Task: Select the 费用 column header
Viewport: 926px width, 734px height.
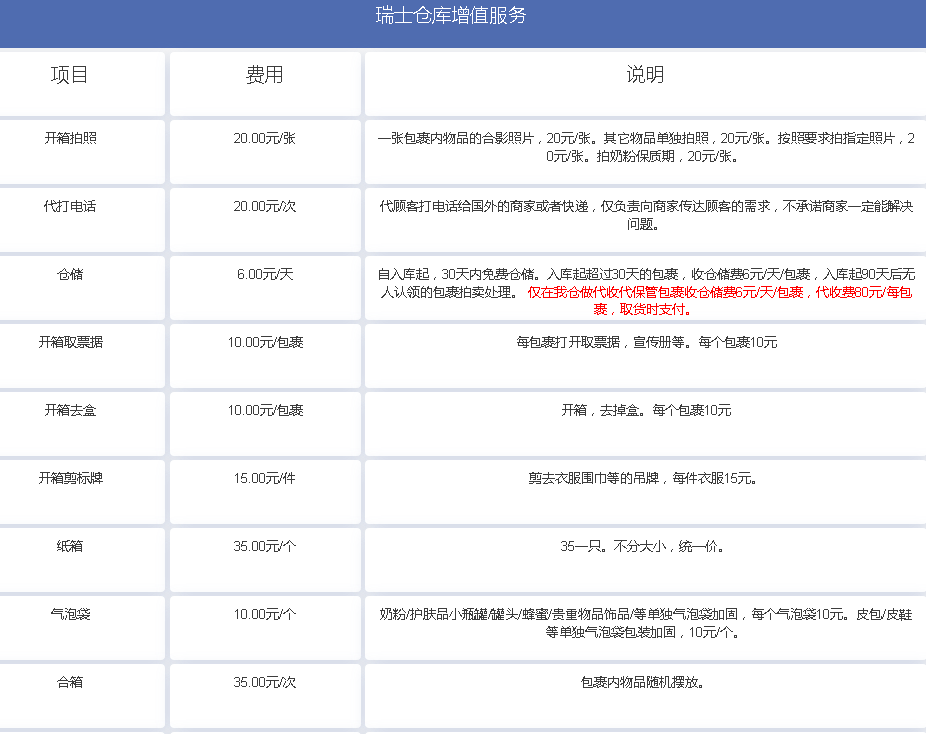Action: point(265,75)
